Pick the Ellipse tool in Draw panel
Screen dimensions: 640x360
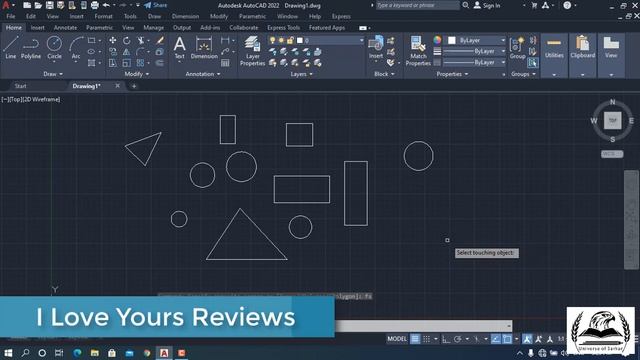pyautogui.click(x=91, y=51)
